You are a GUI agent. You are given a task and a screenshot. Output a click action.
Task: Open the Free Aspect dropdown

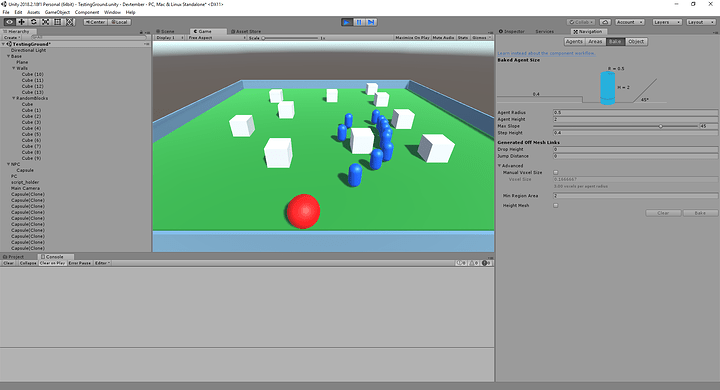216,38
